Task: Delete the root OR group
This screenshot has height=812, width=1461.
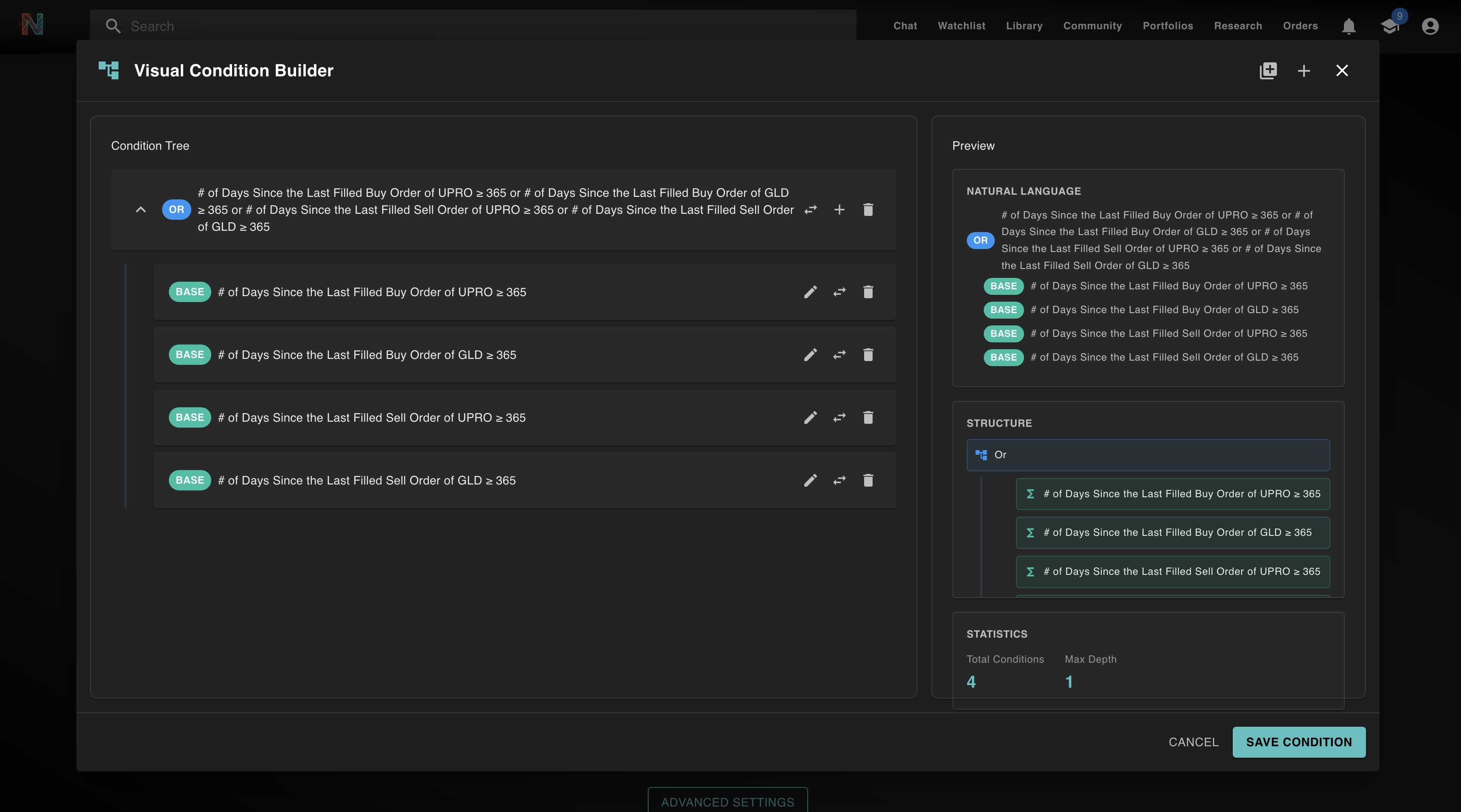Action: point(868,209)
